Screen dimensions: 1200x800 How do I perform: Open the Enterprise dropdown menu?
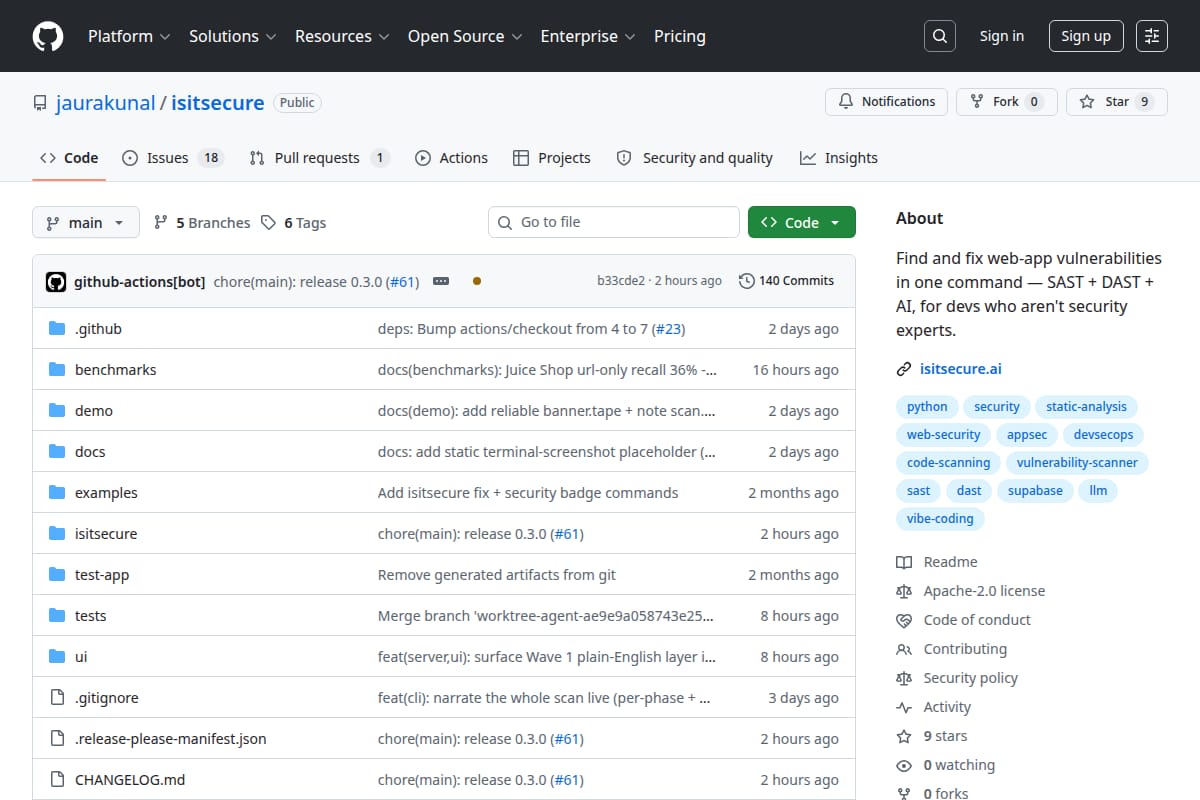coord(588,36)
